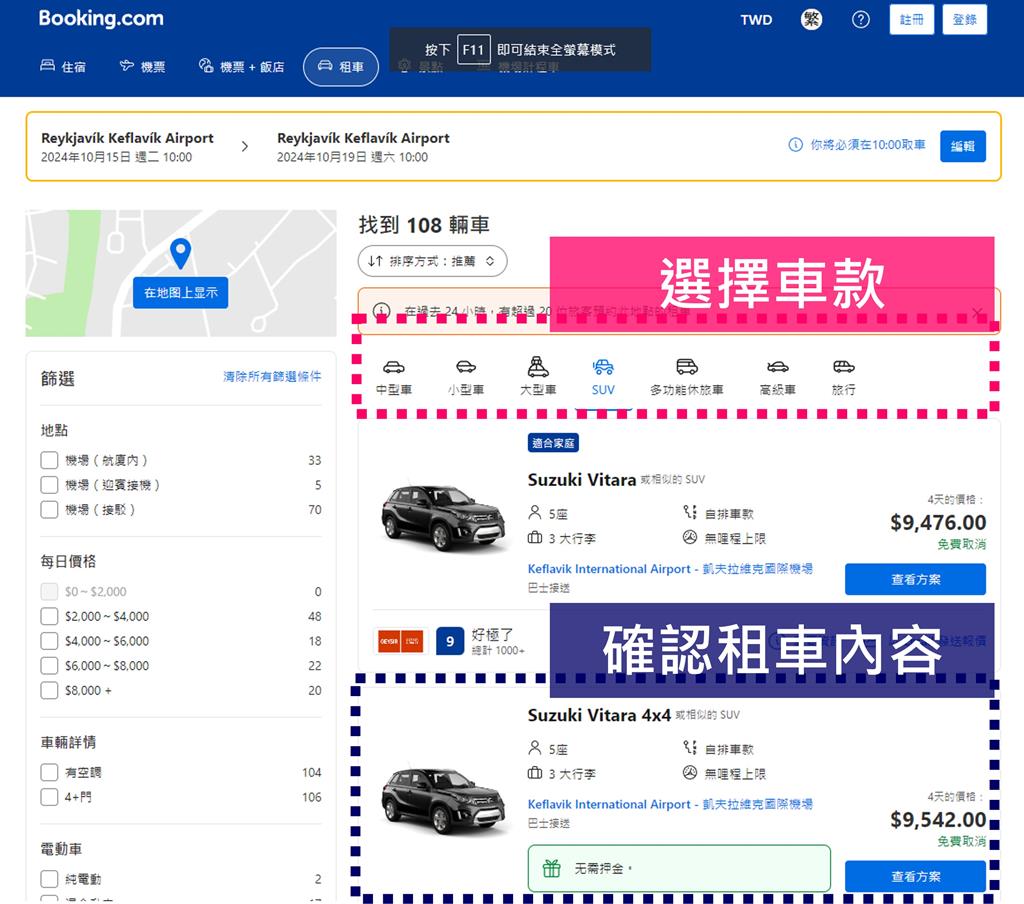1024x904 pixels.
Task: Open the Booking.com home logo
Action: (x=101, y=18)
